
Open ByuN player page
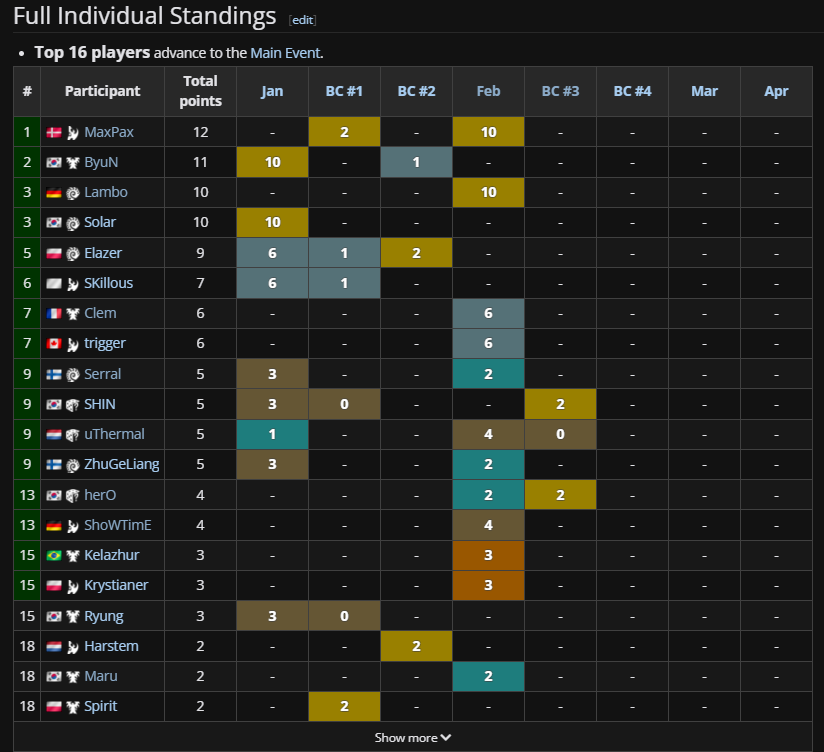point(101,162)
